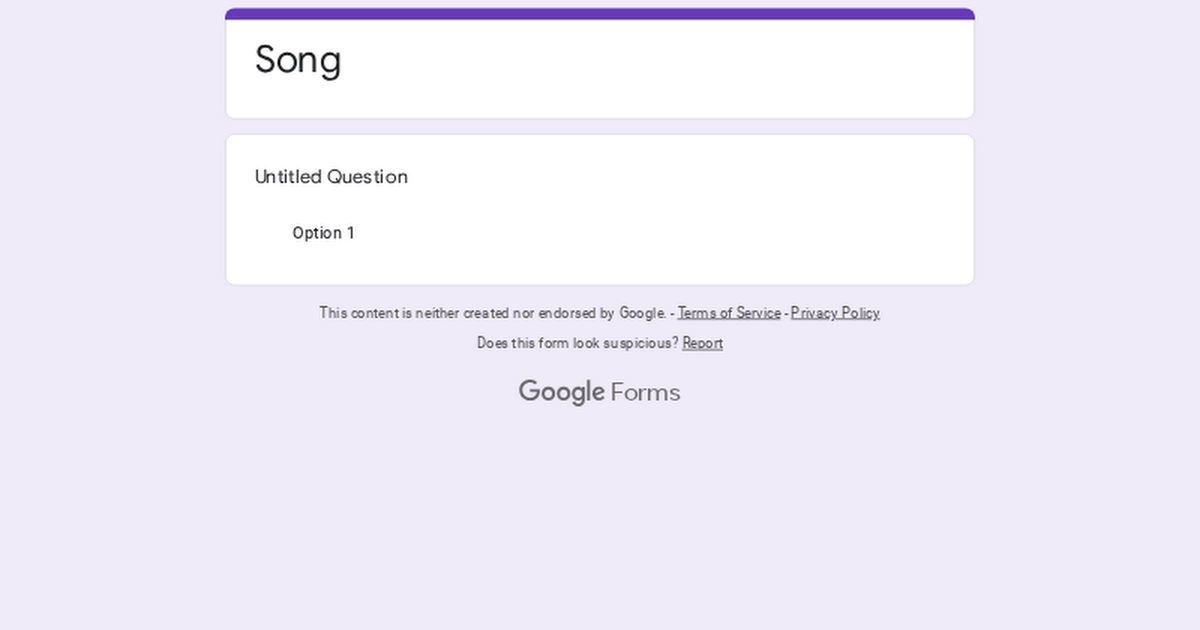Viewport: 1200px width, 630px height.
Task: Choose Option 1 for Untitled Question
Action: tap(323, 233)
